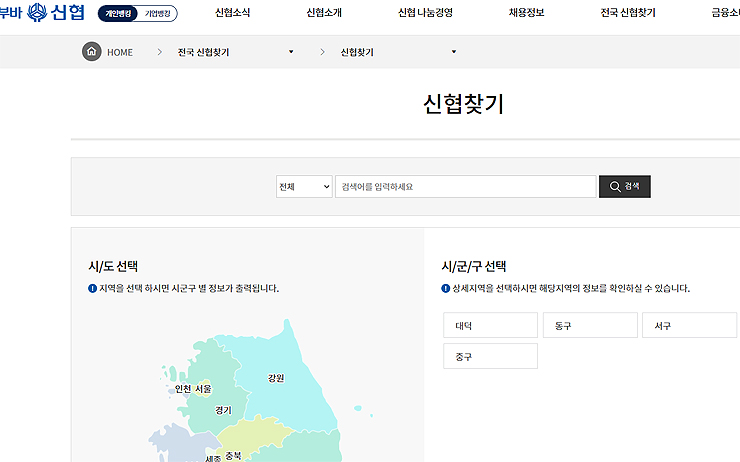This screenshot has width=740, height=462.
Task: Open the 신협 나눔경영 menu
Action: click(x=426, y=13)
